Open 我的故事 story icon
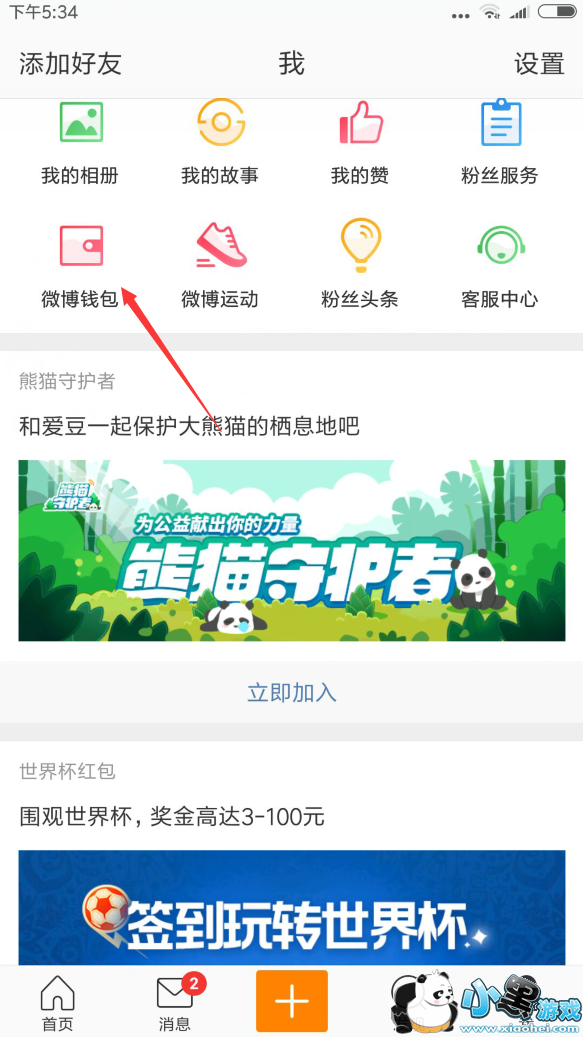Image resolution: width=583 pixels, height=1037 pixels. coord(220,122)
